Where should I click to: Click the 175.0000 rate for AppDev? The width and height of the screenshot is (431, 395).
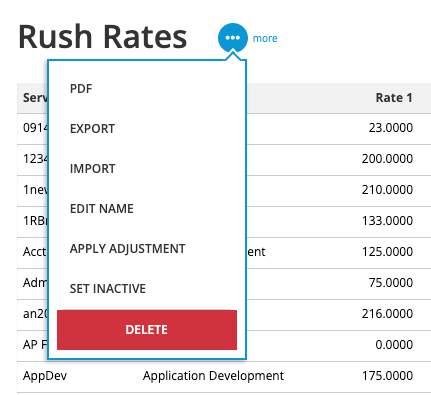point(387,376)
